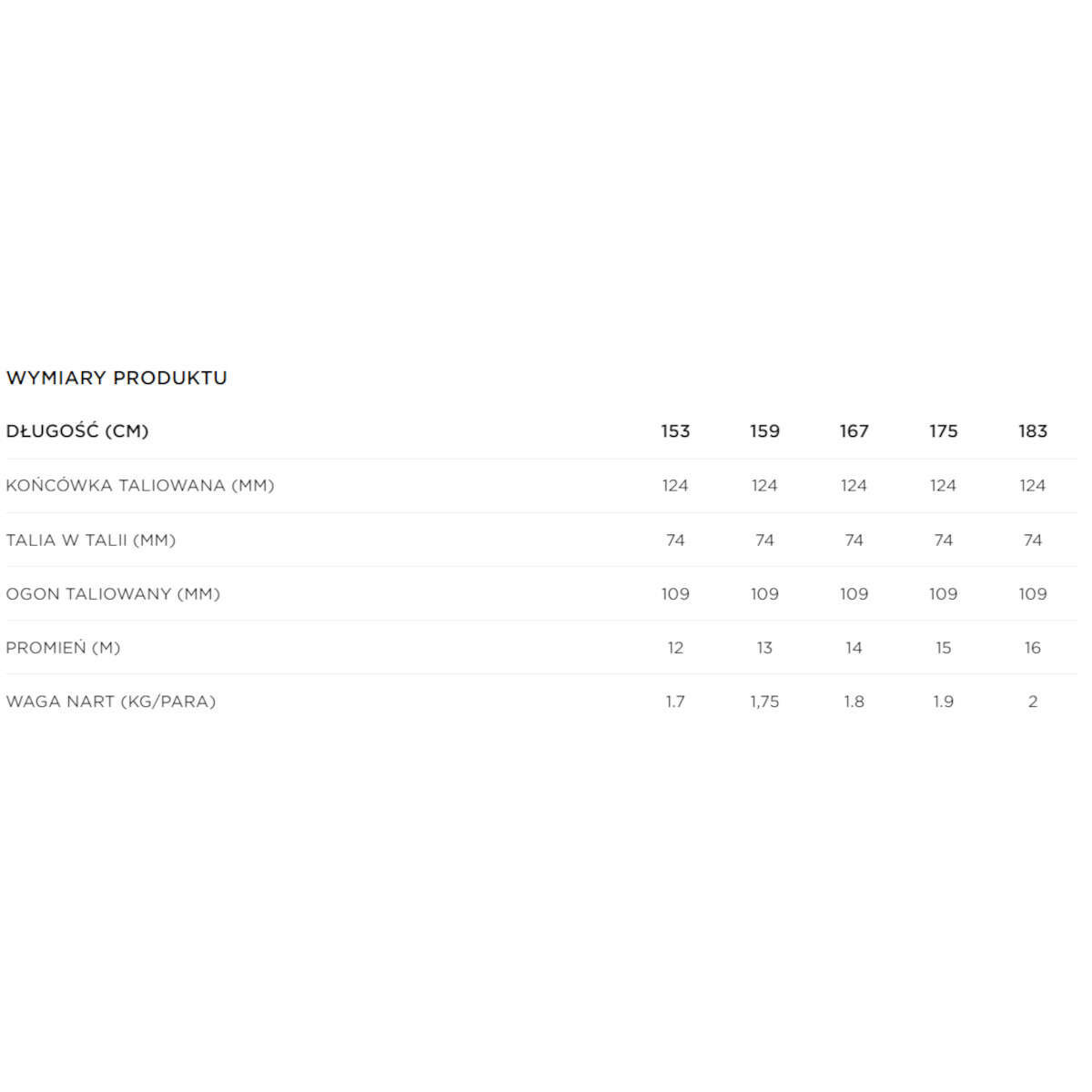Select the 159 length column header

coord(764,431)
